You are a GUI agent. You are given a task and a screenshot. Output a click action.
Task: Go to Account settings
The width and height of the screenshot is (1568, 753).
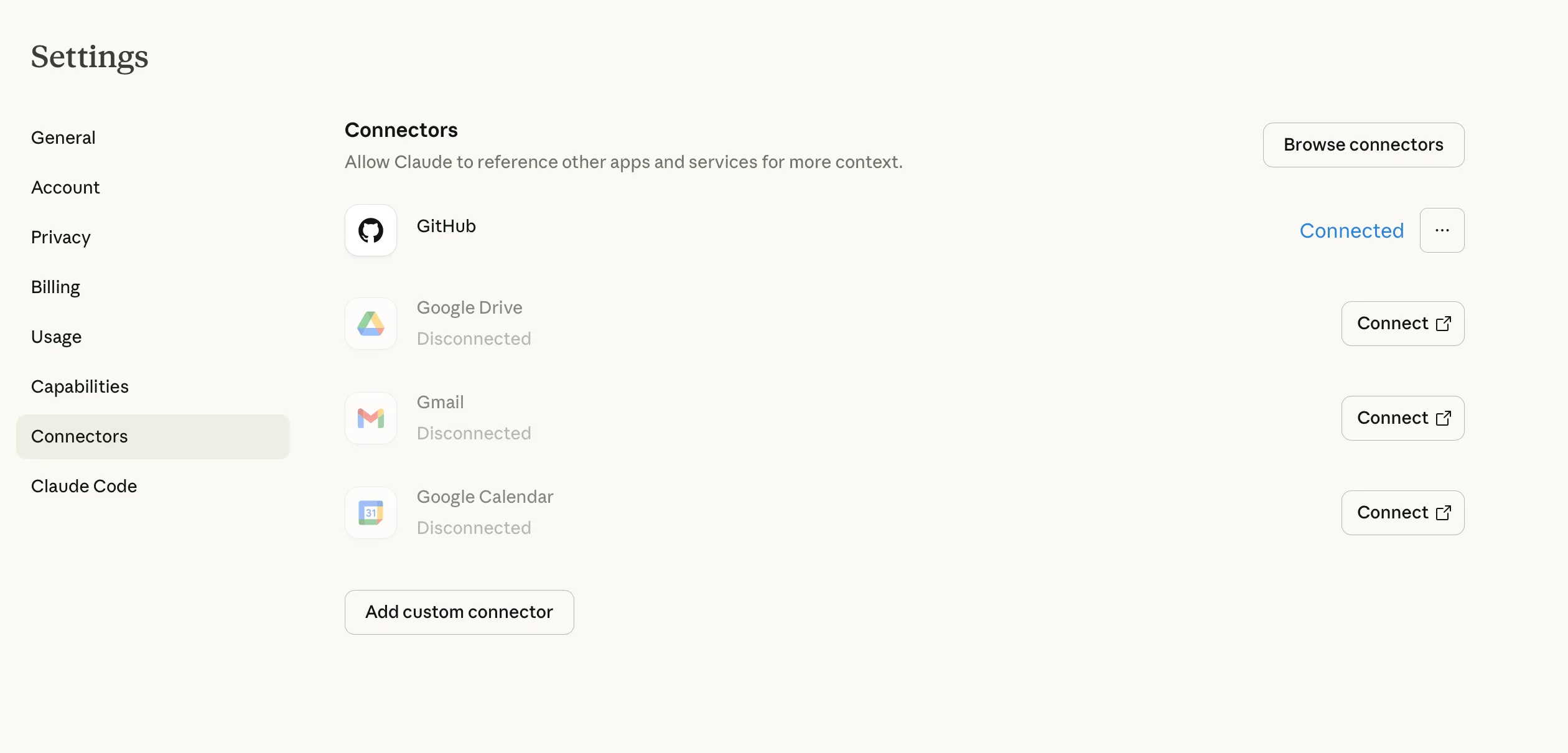tap(65, 187)
